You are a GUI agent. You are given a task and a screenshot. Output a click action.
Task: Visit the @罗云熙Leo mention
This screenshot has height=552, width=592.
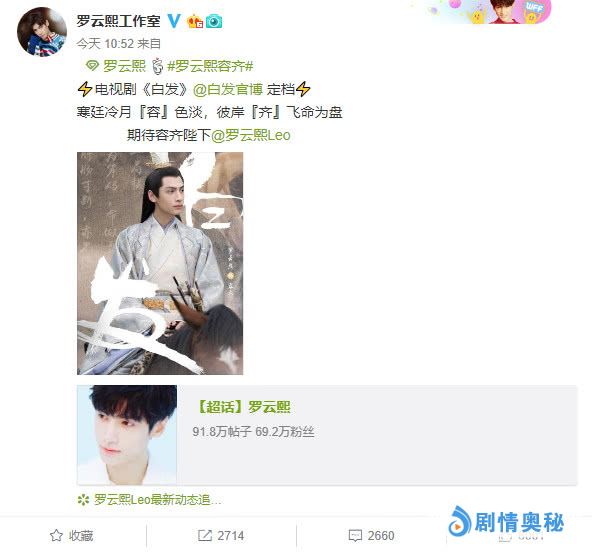pyautogui.click(x=251, y=135)
